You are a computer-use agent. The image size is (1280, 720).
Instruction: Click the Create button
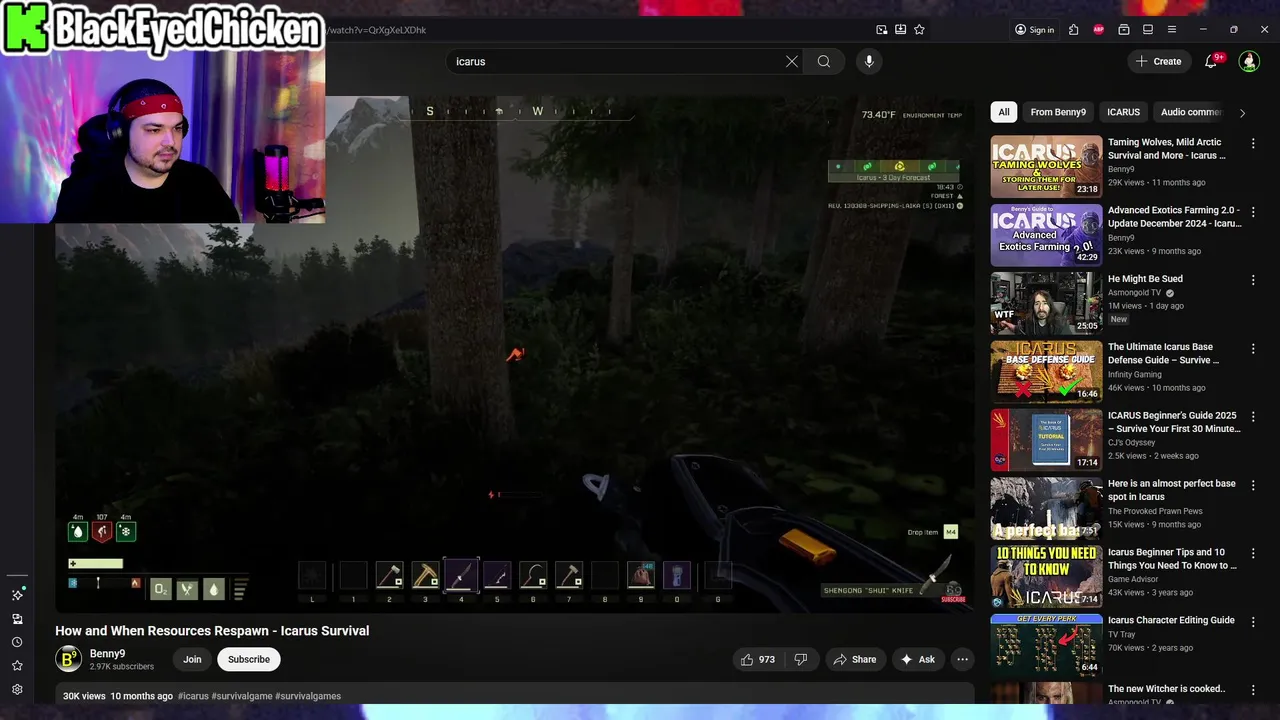[x=1158, y=61]
